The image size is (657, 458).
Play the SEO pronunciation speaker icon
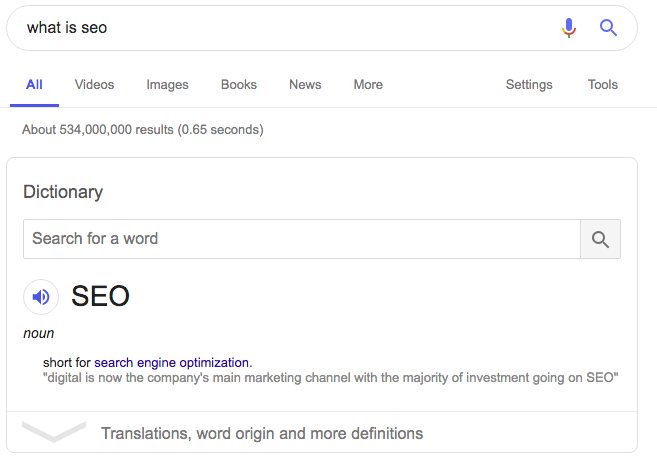[41, 297]
